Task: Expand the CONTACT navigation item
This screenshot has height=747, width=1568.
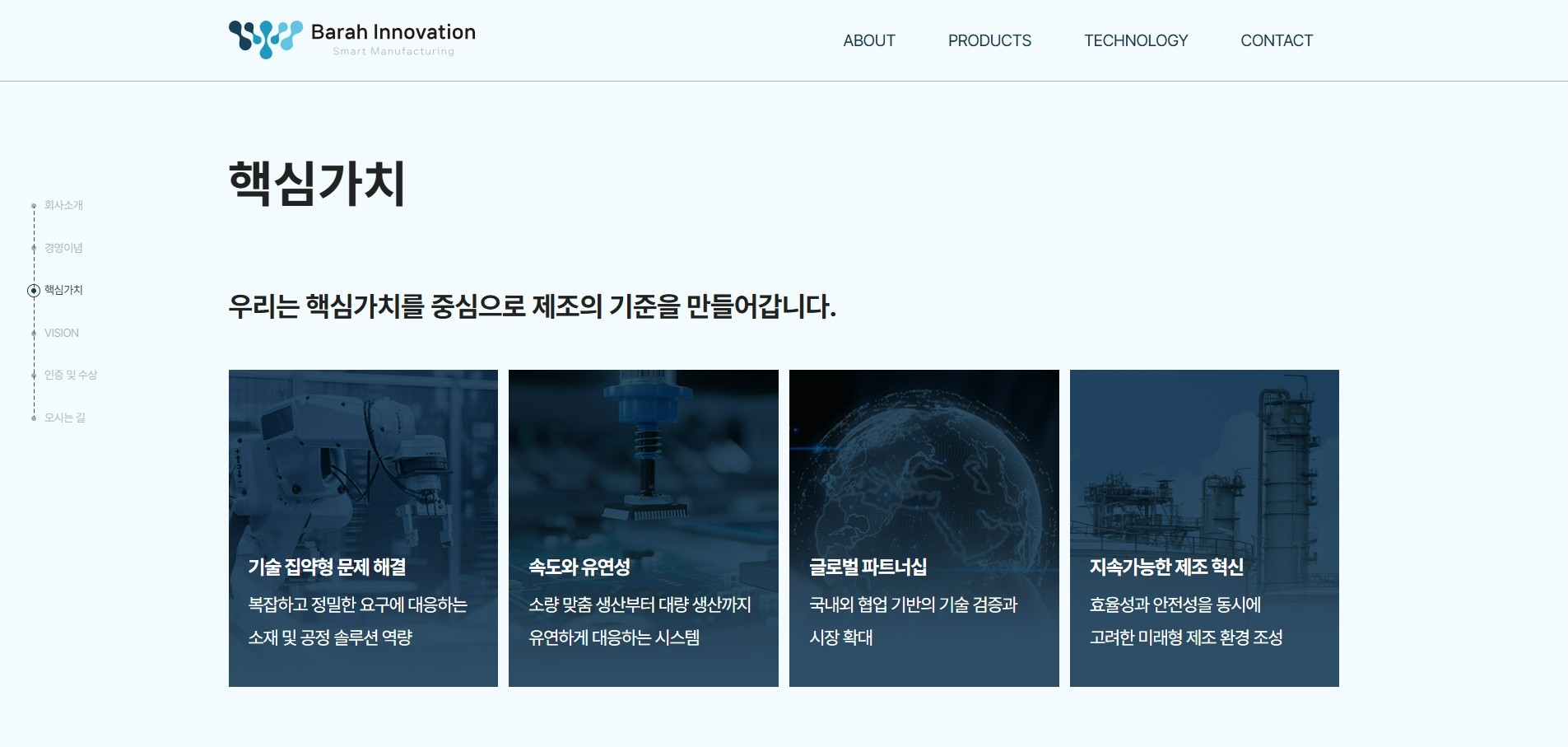Action: click(1277, 40)
